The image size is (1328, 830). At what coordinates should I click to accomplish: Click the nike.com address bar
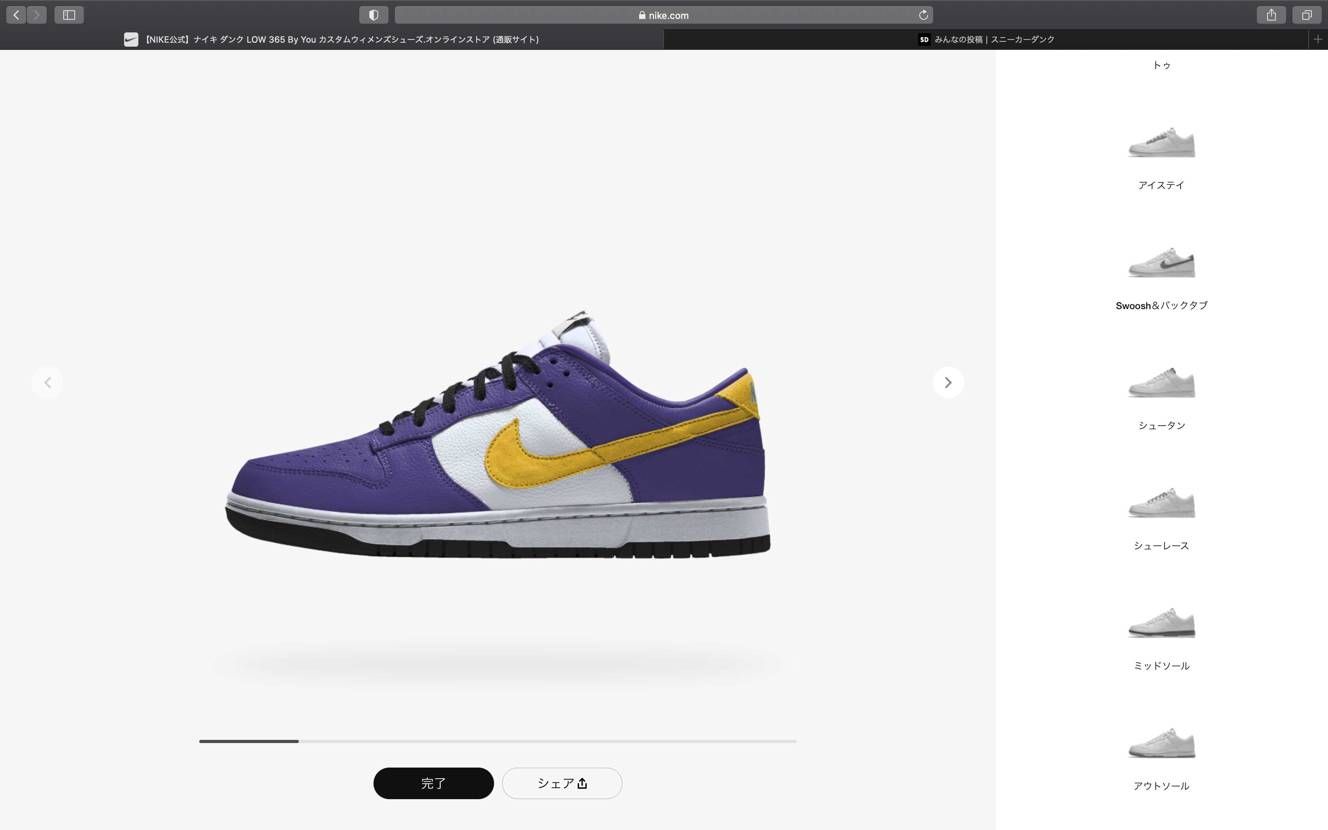tap(663, 15)
